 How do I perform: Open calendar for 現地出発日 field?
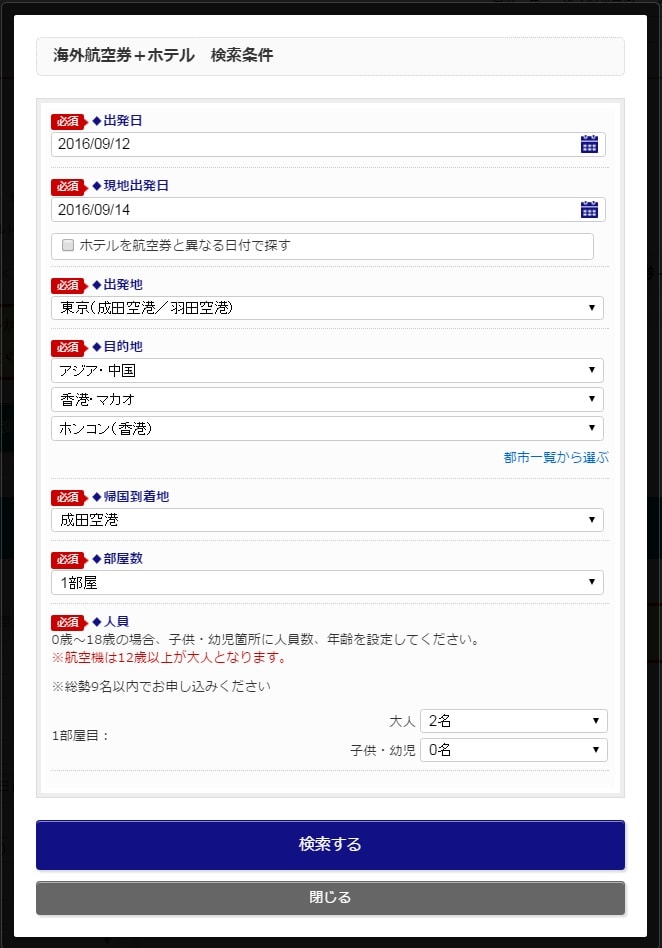coord(589,209)
